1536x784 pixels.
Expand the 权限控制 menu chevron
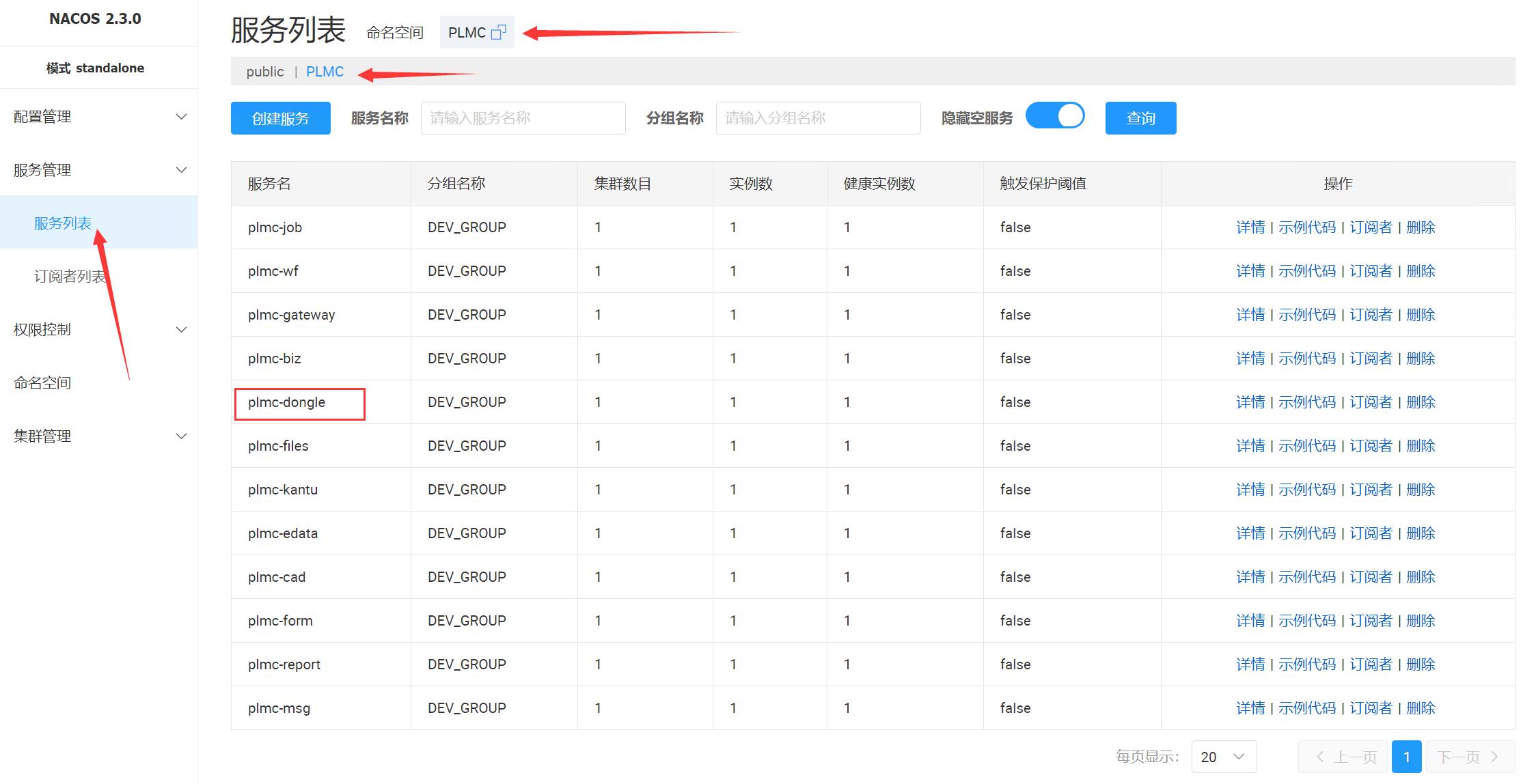(182, 330)
